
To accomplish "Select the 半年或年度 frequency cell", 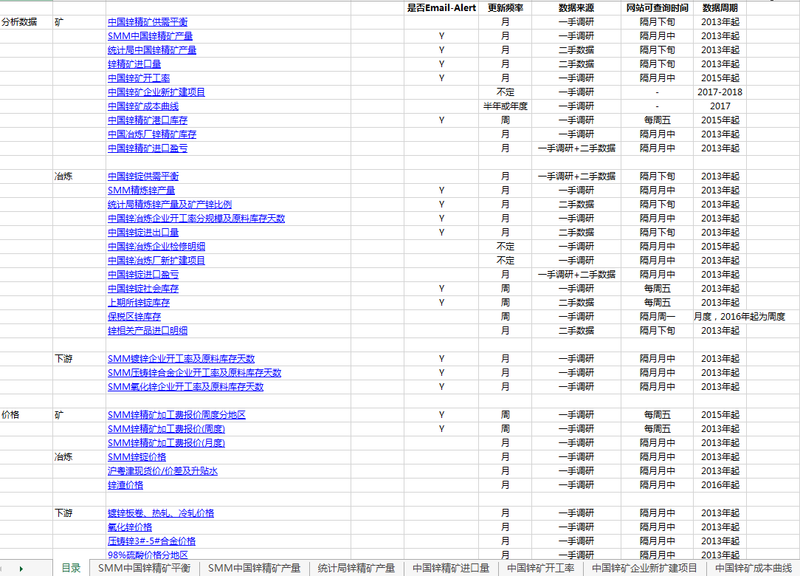I will pos(505,106).
